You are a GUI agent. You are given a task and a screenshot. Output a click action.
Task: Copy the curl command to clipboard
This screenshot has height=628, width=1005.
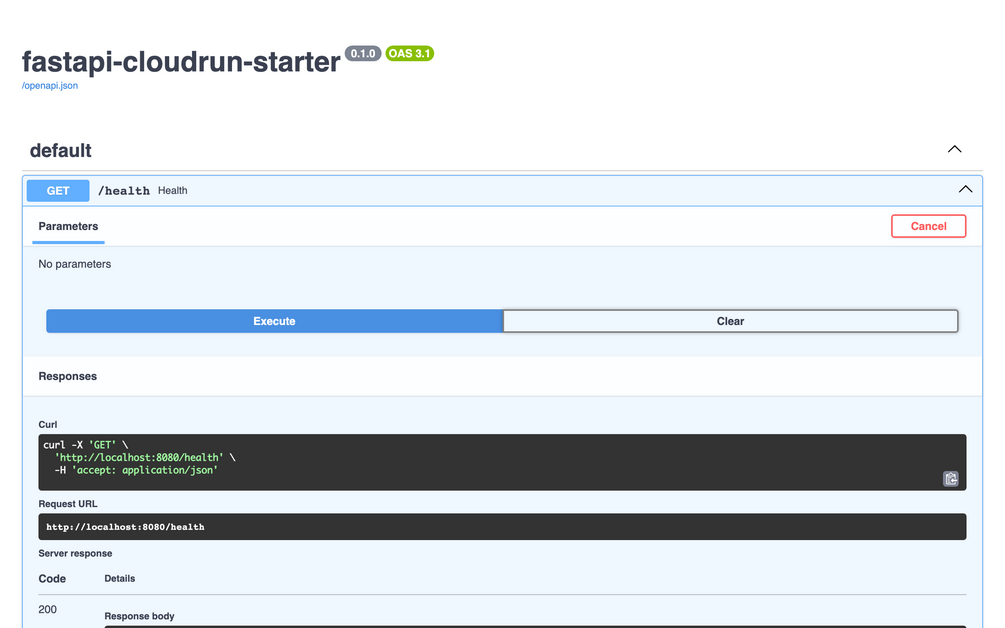[x=951, y=479]
